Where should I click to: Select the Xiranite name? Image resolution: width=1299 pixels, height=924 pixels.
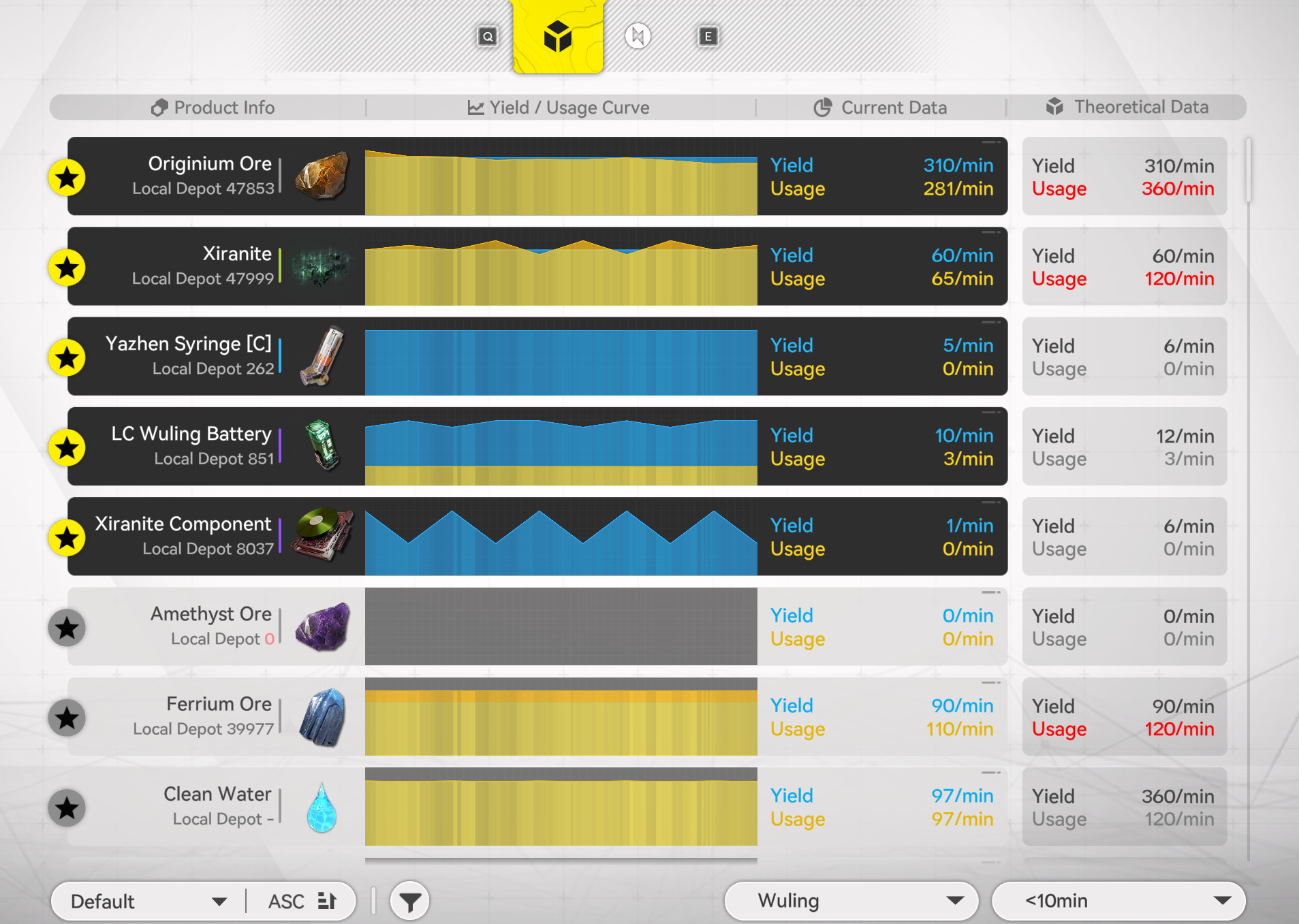237,253
